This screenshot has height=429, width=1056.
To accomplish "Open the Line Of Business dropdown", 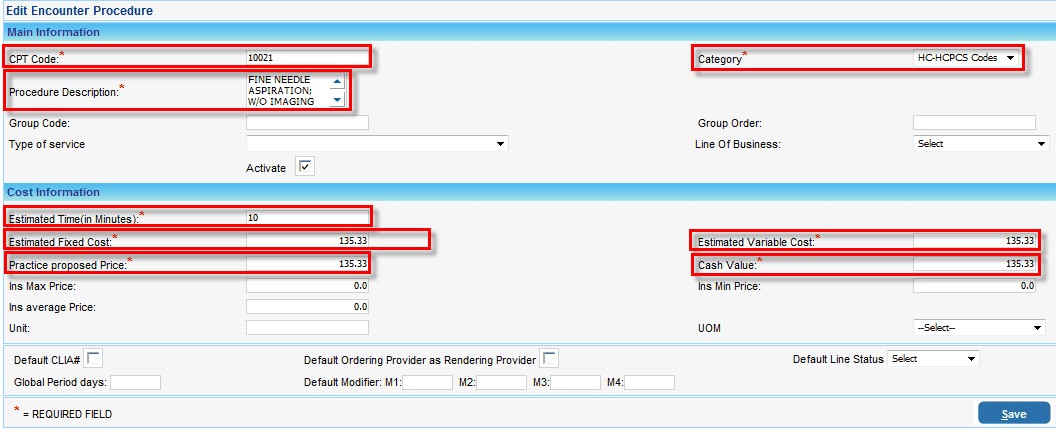I will [980, 143].
